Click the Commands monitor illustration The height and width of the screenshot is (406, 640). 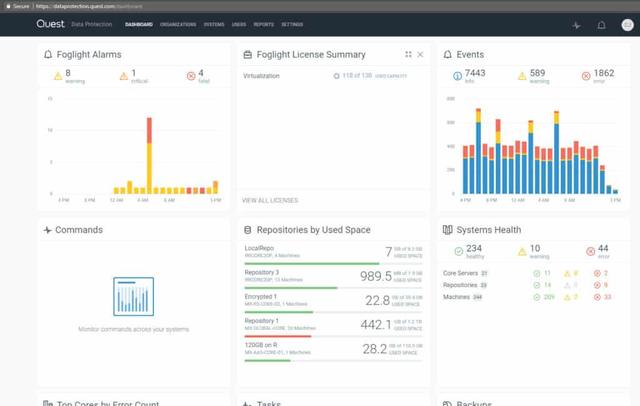coord(133,297)
